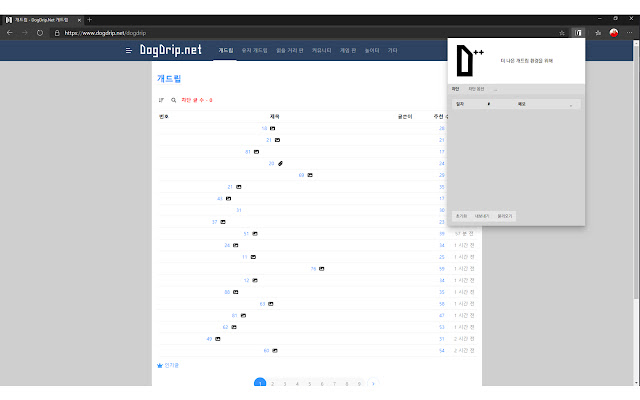Click the sort icon above the post list
The height and width of the screenshot is (400, 640).
(x=161, y=100)
